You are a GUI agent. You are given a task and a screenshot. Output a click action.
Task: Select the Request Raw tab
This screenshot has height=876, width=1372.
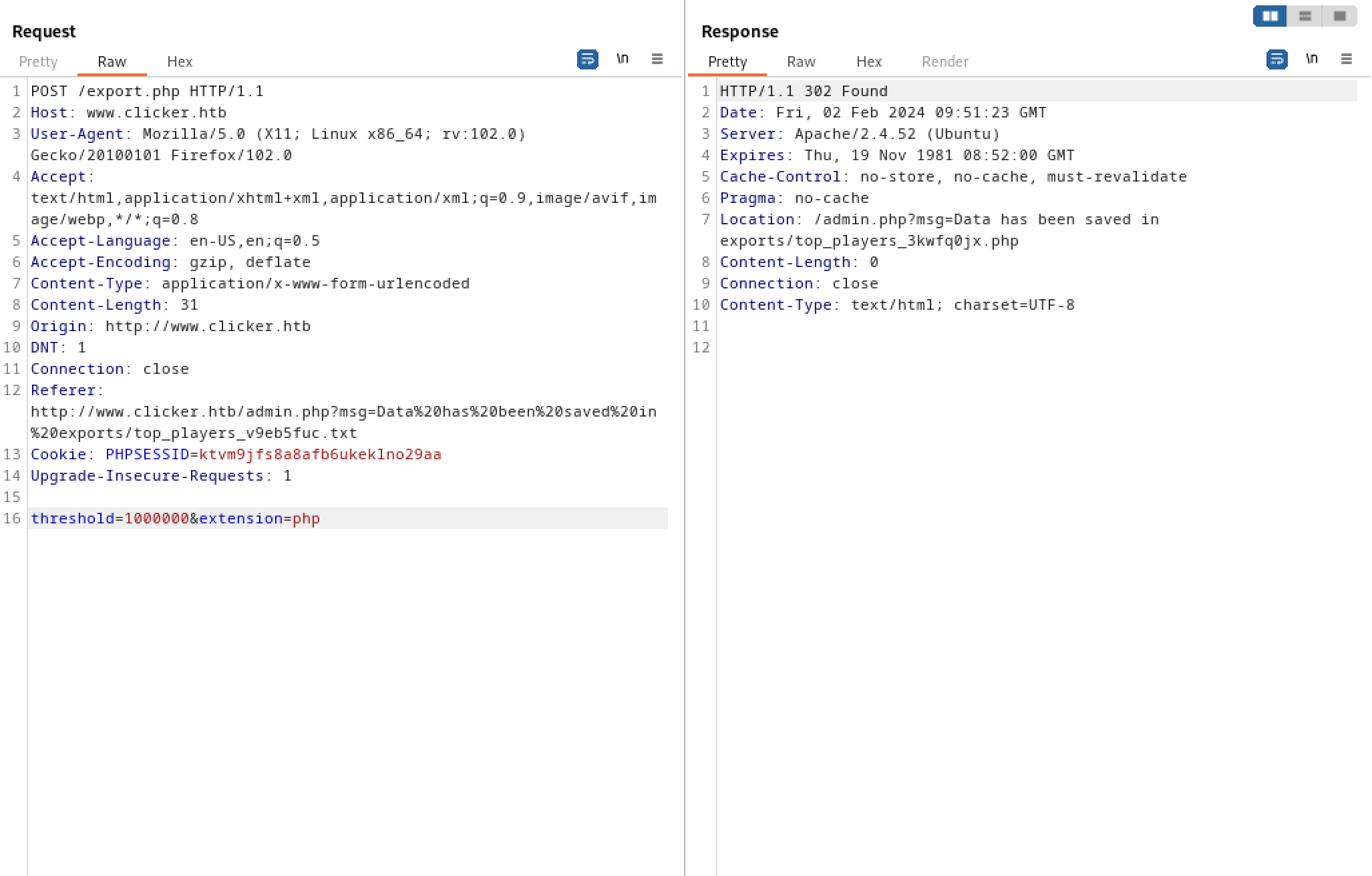tap(112, 61)
